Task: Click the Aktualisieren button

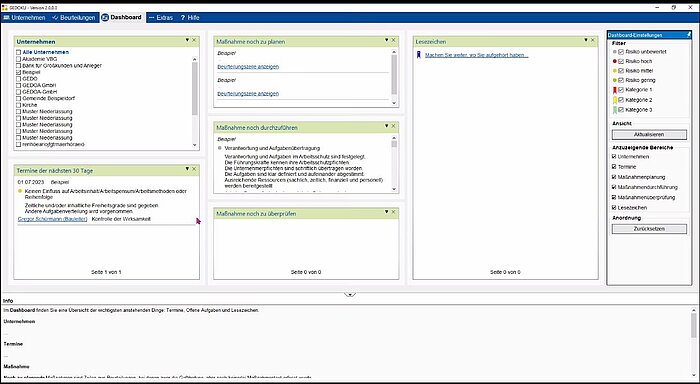Action: click(x=649, y=134)
